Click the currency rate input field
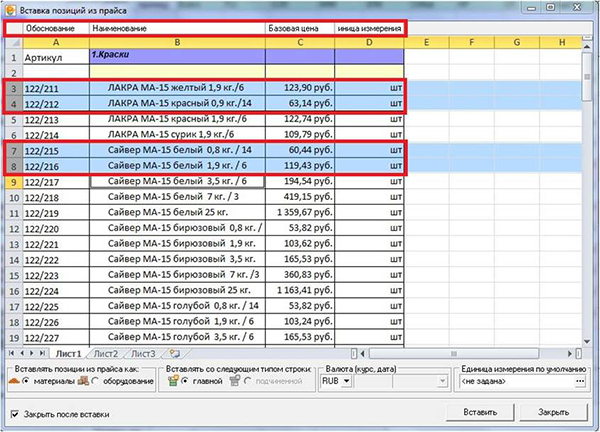 373,381
